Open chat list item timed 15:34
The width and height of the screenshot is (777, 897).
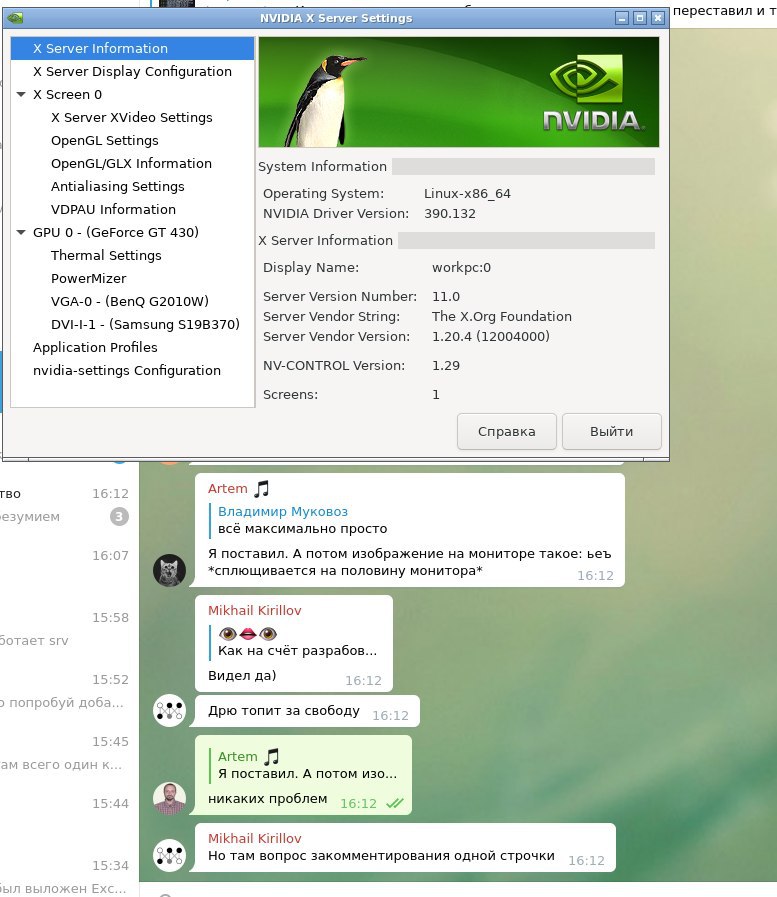pos(69,872)
